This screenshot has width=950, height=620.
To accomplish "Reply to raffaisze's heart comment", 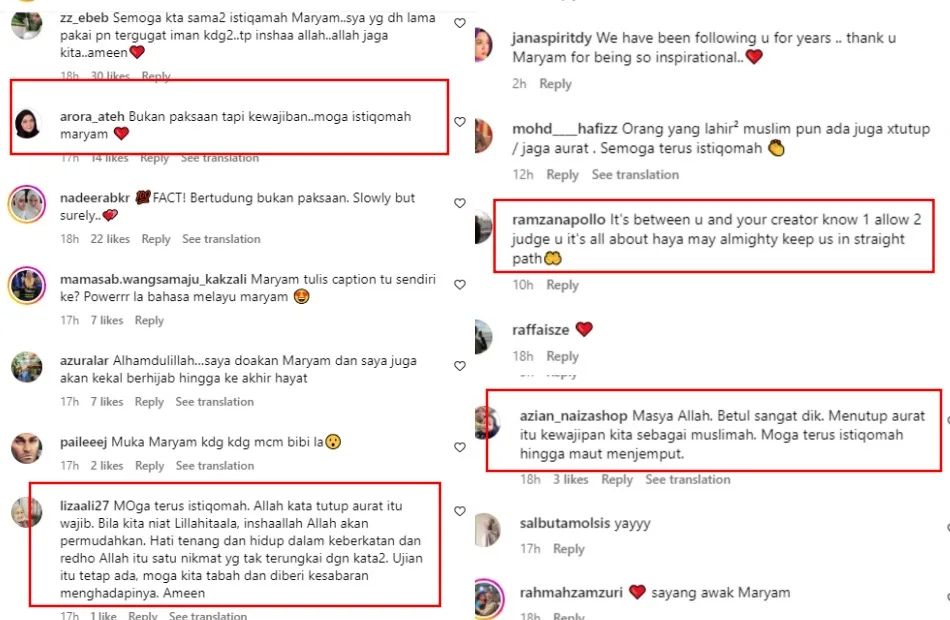I will [562, 356].
